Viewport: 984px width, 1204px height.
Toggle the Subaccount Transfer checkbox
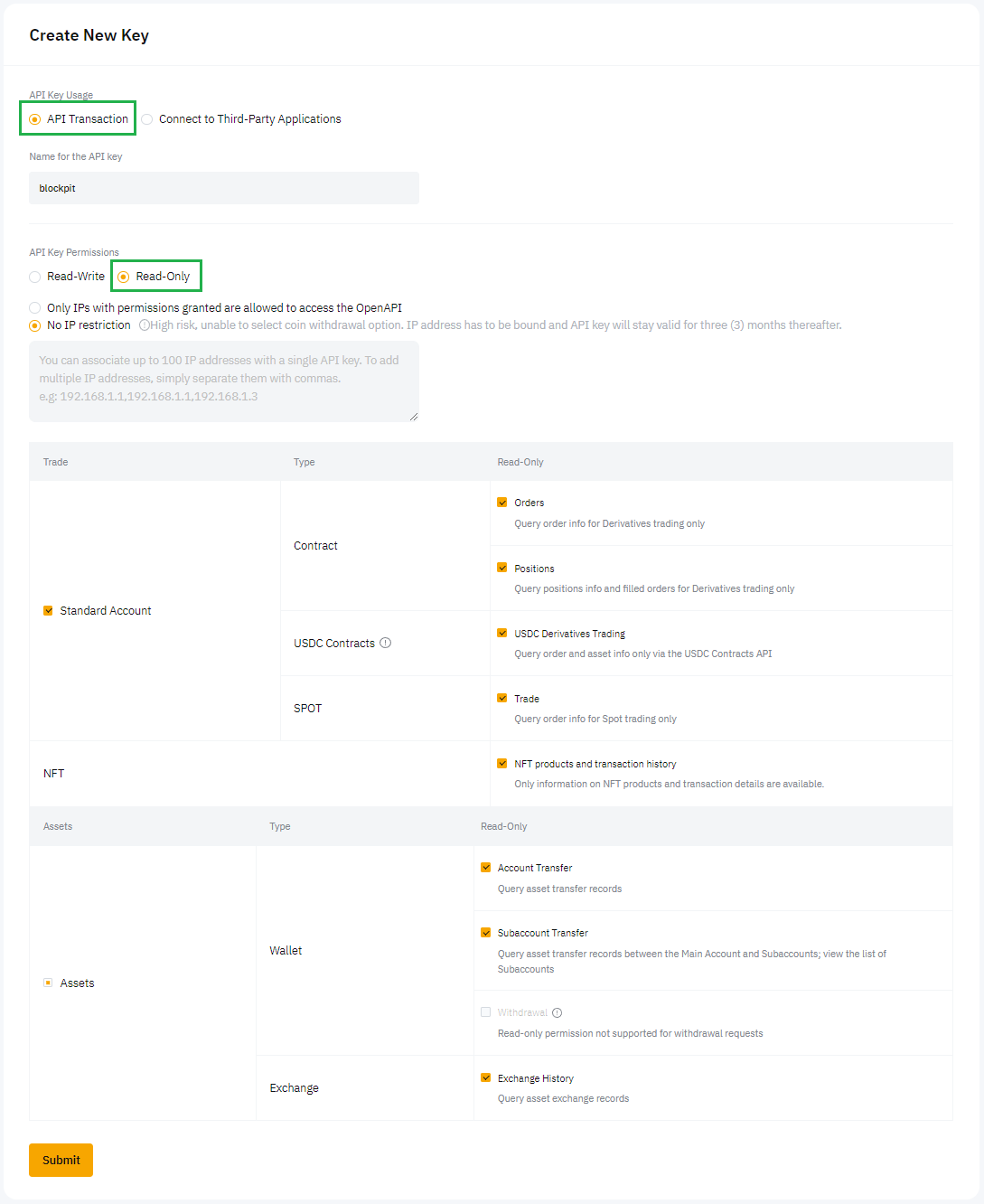pyautogui.click(x=486, y=932)
